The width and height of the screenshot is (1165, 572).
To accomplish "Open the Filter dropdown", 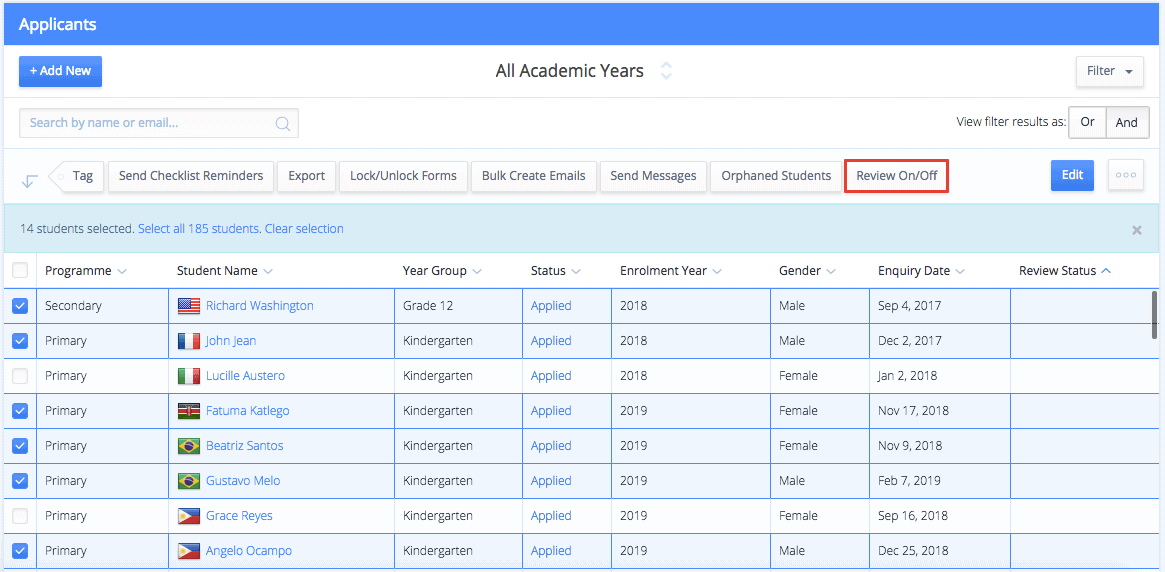I will pos(1109,71).
